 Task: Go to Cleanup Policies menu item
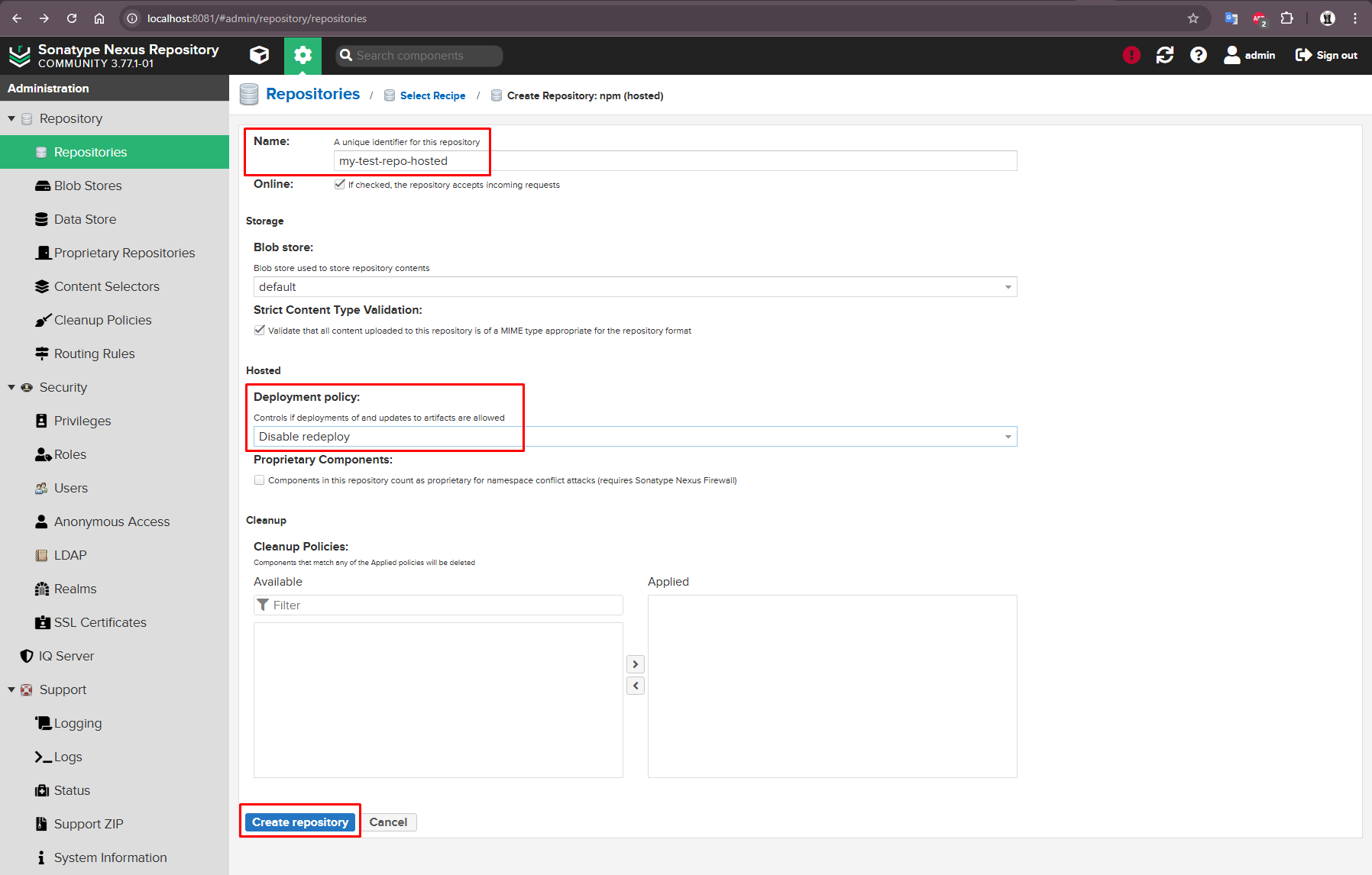pos(102,320)
